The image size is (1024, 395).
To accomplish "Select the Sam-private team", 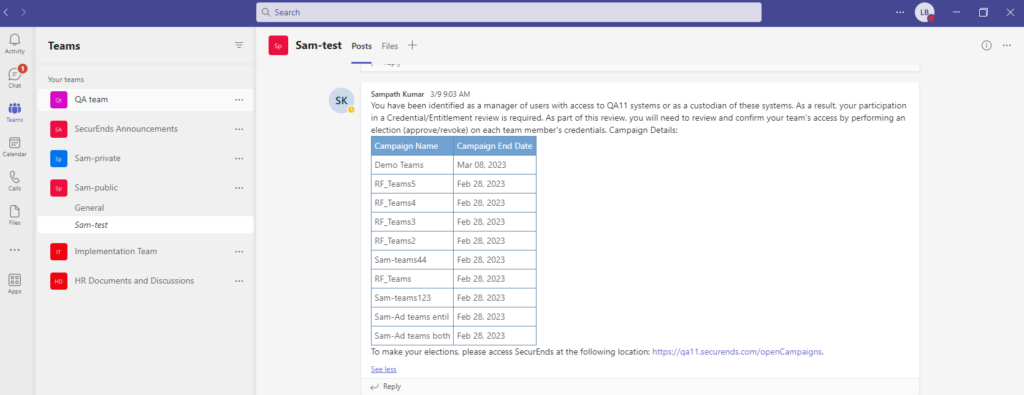I will 146,159.
